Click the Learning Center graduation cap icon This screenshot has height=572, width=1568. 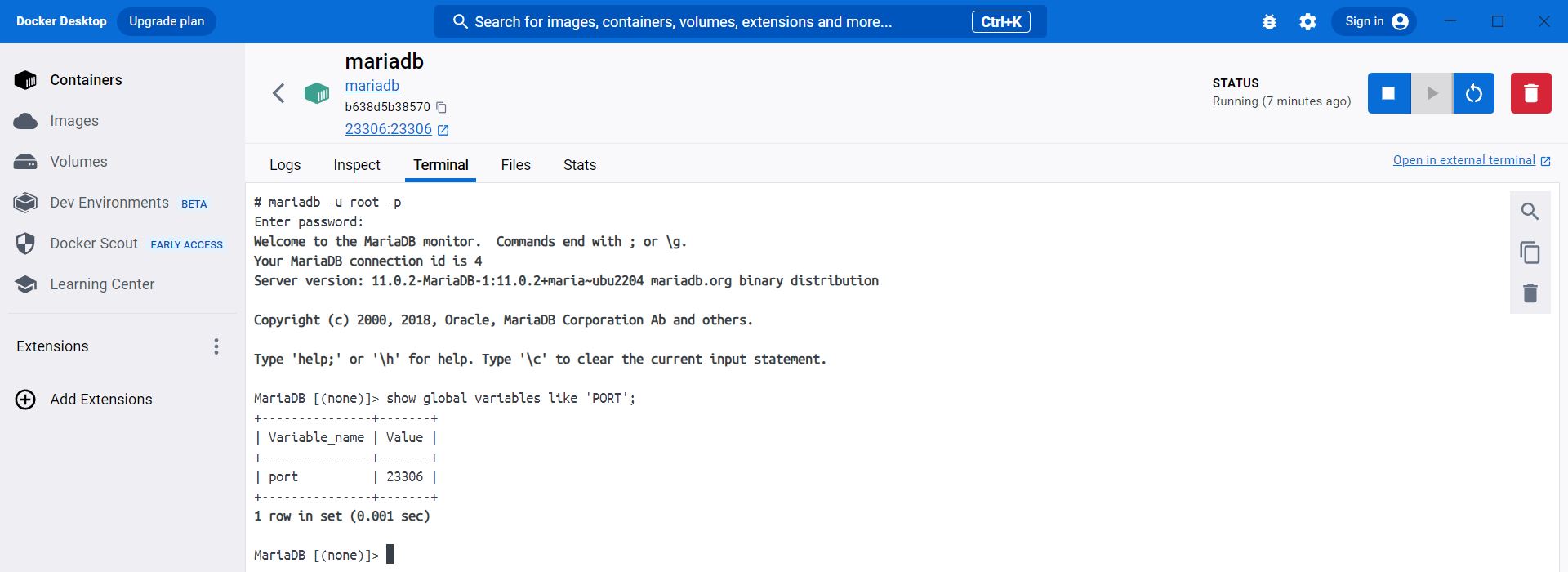(25, 284)
